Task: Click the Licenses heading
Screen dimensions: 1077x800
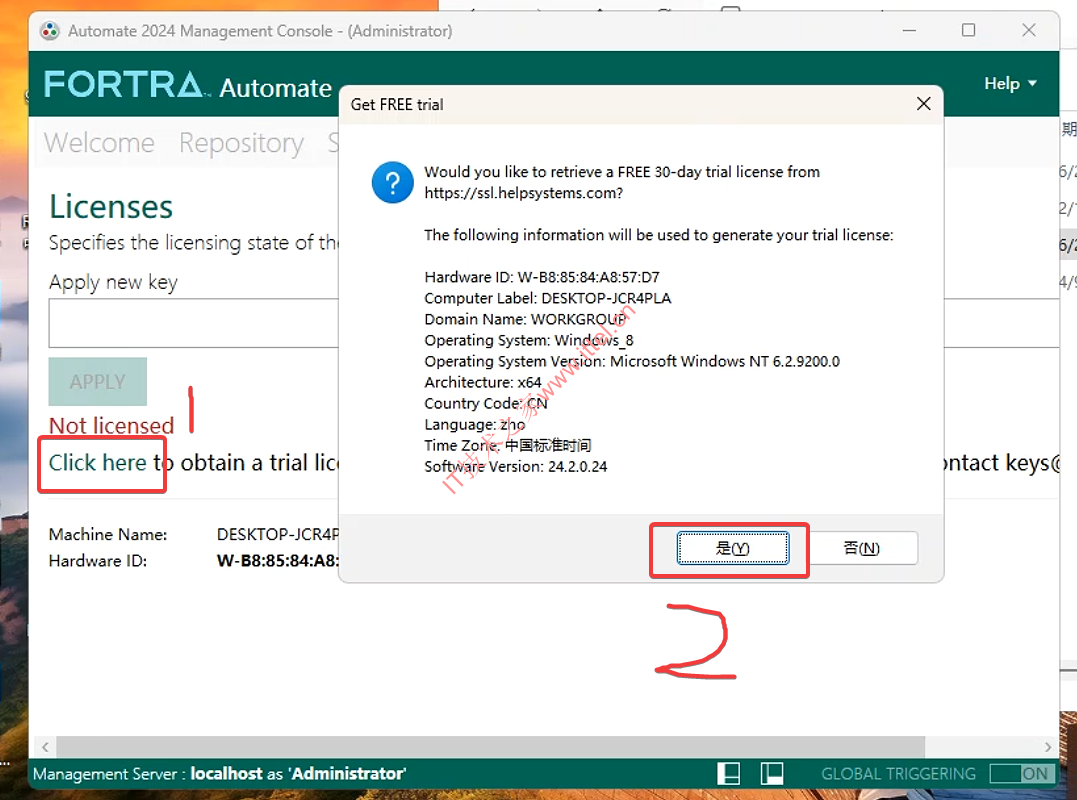Action: [x=111, y=207]
